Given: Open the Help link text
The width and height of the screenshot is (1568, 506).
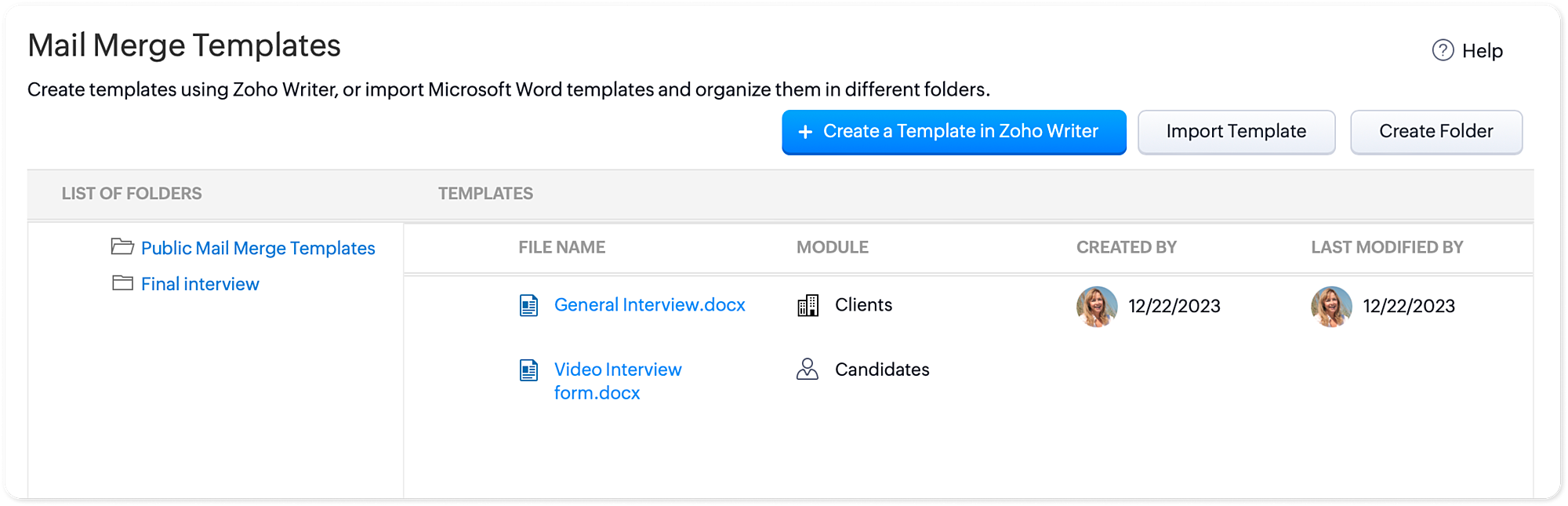Looking at the screenshot, I should pos(1482,51).
